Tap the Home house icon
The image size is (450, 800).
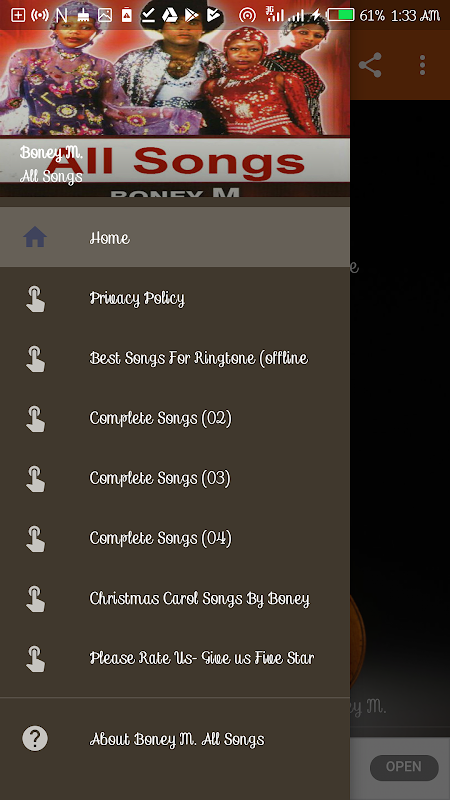click(35, 237)
